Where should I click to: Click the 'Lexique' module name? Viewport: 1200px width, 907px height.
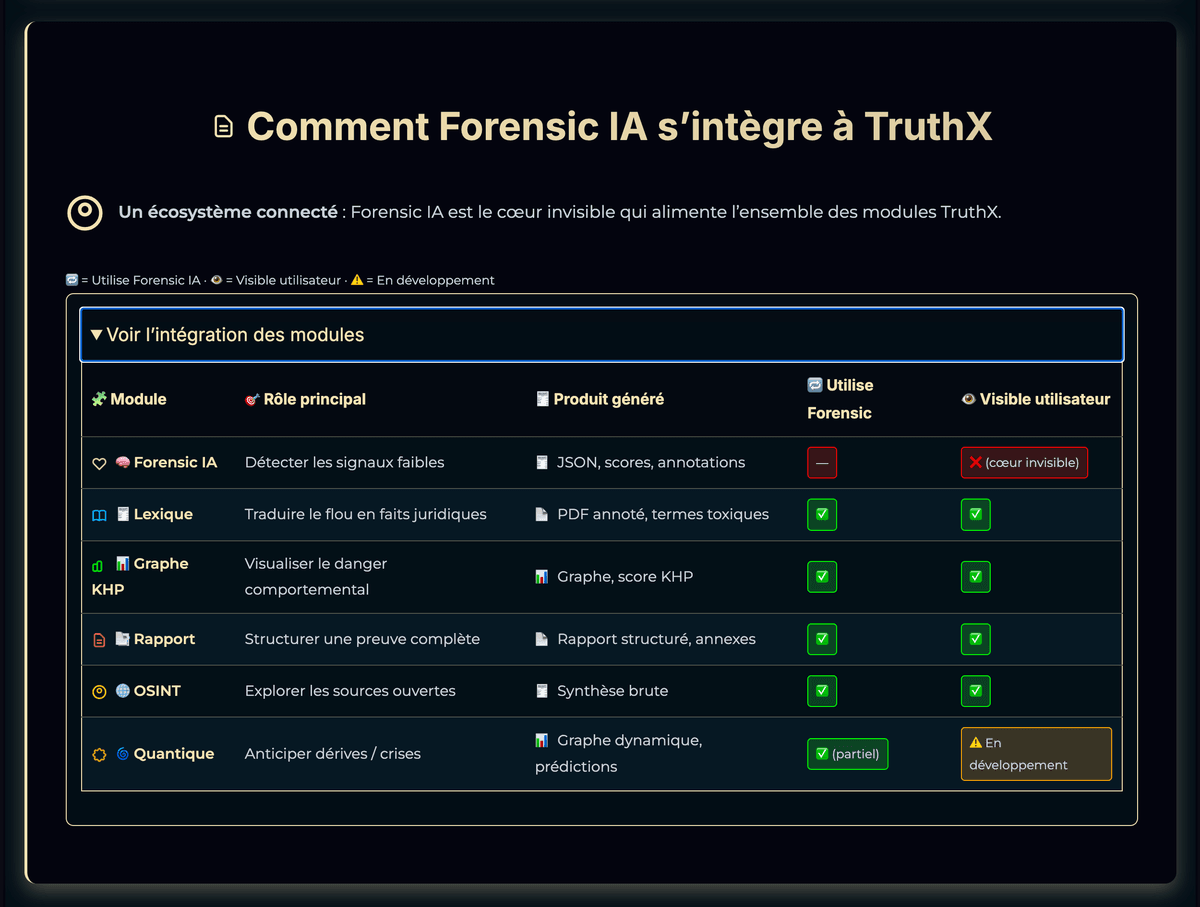click(163, 514)
